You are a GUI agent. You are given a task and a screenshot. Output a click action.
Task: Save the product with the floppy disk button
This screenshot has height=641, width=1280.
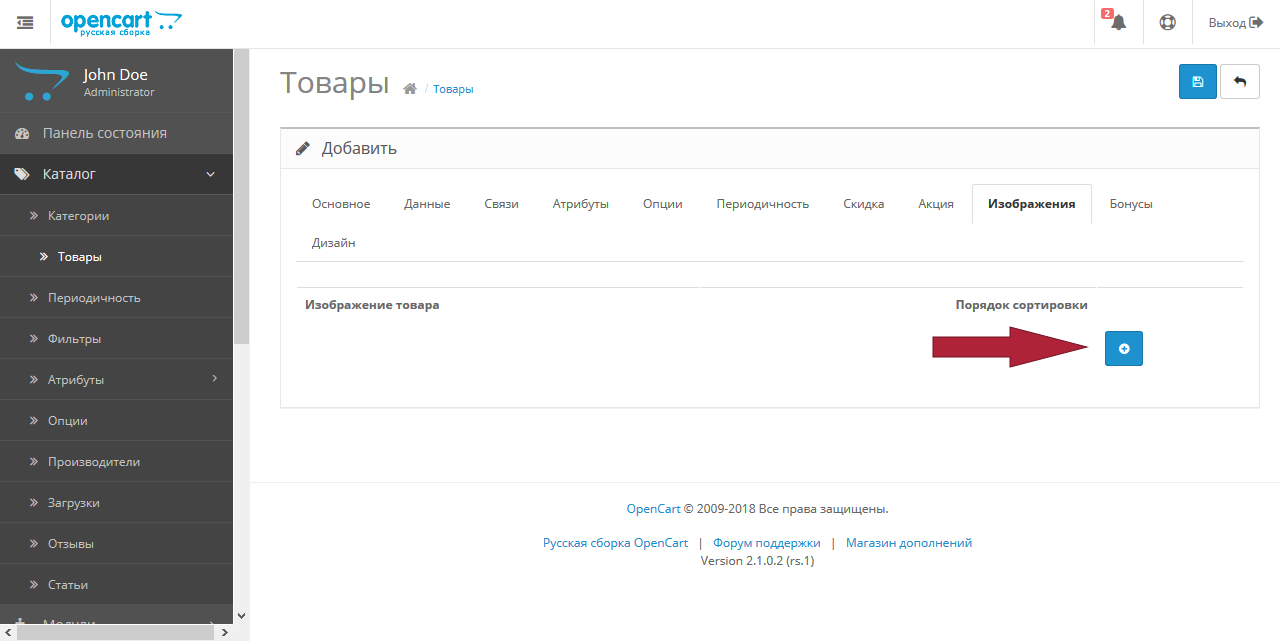[1198, 82]
